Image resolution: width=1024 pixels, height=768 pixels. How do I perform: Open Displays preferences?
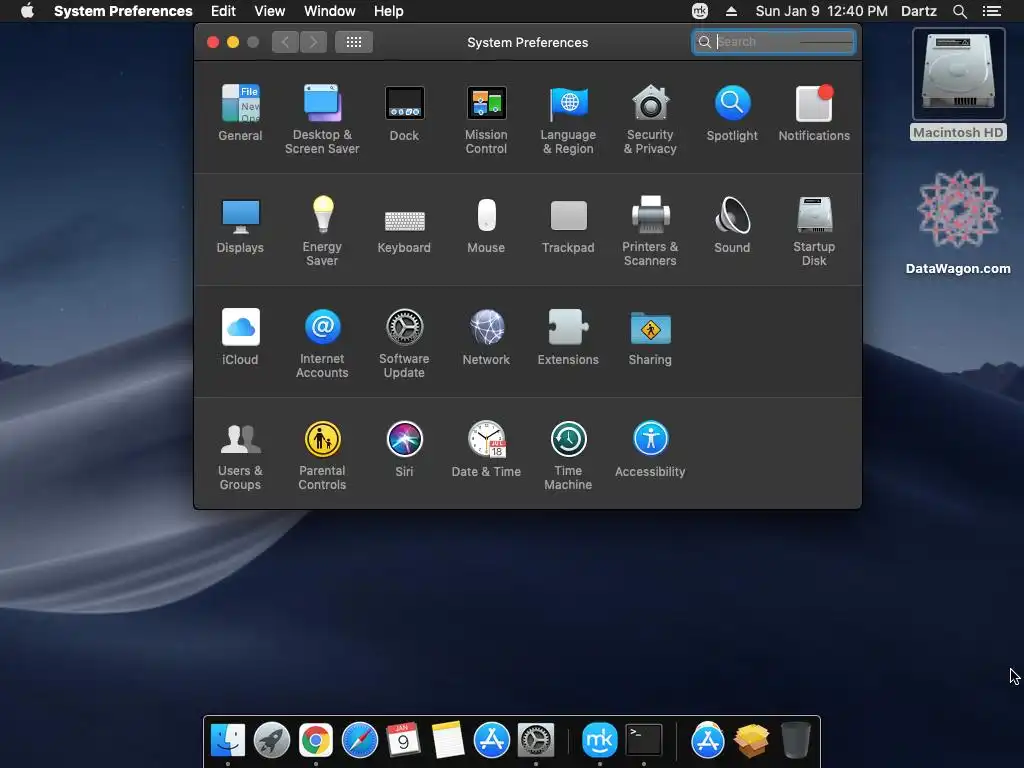(x=240, y=225)
